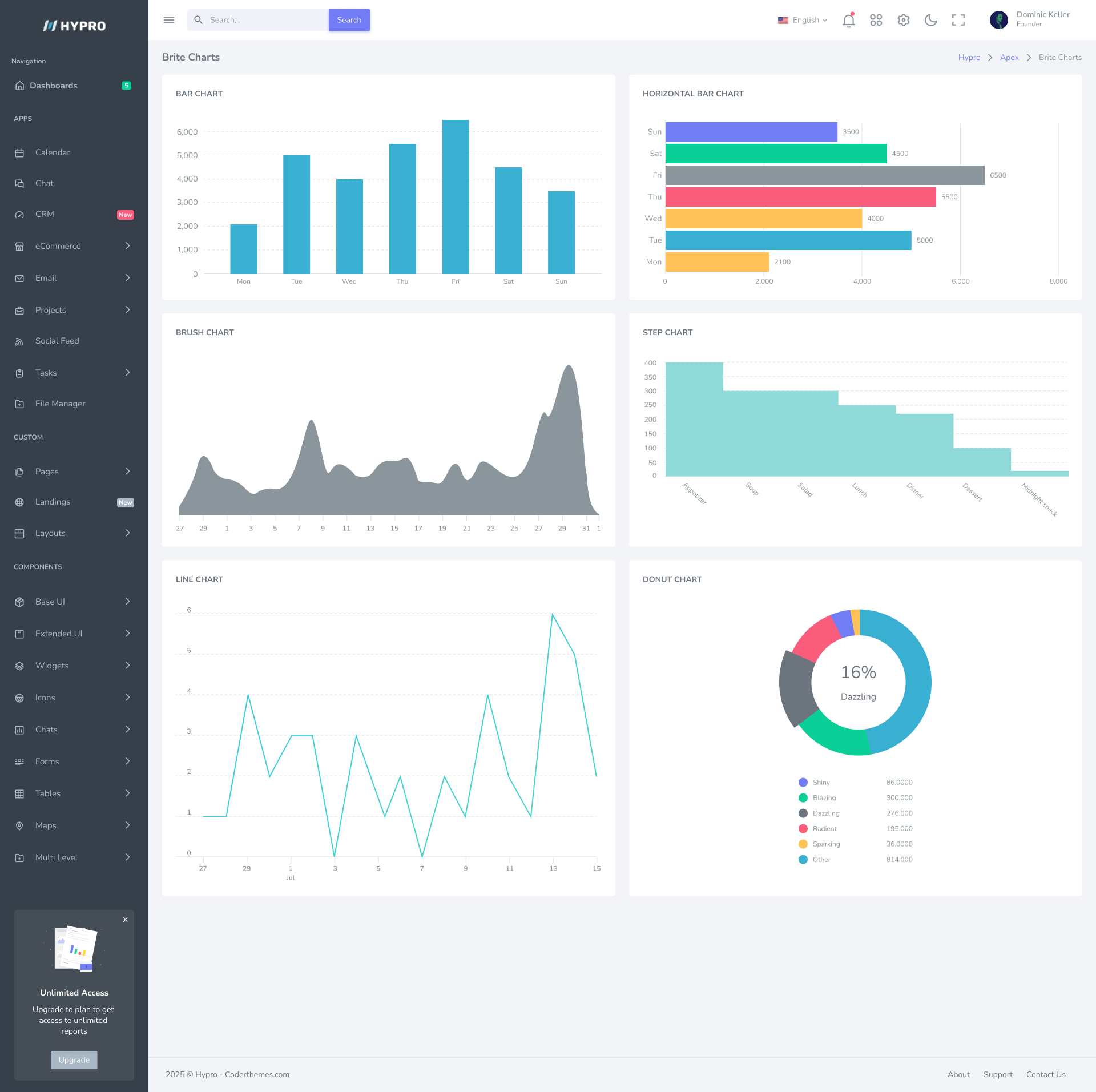Switch to dark mode with the moon icon
1096x1092 pixels.
(930, 20)
